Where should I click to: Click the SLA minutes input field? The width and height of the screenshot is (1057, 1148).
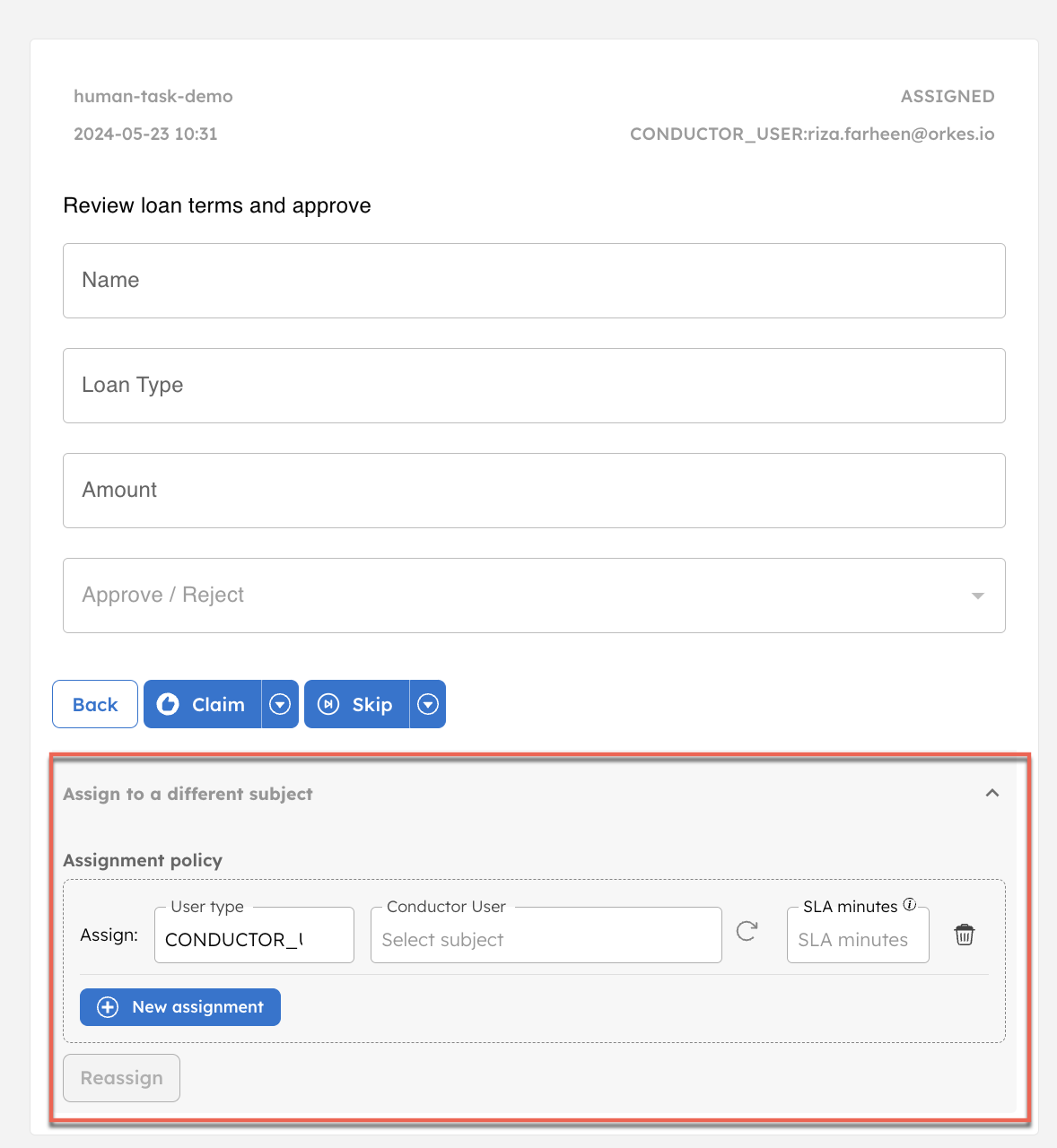tap(858, 935)
